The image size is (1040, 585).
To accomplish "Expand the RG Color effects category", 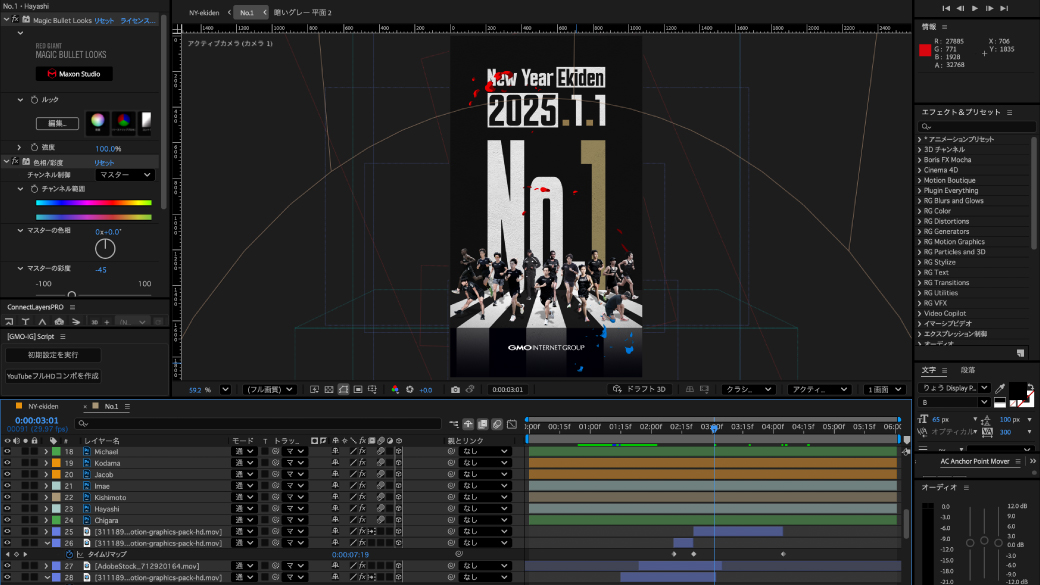I will point(919,211).
